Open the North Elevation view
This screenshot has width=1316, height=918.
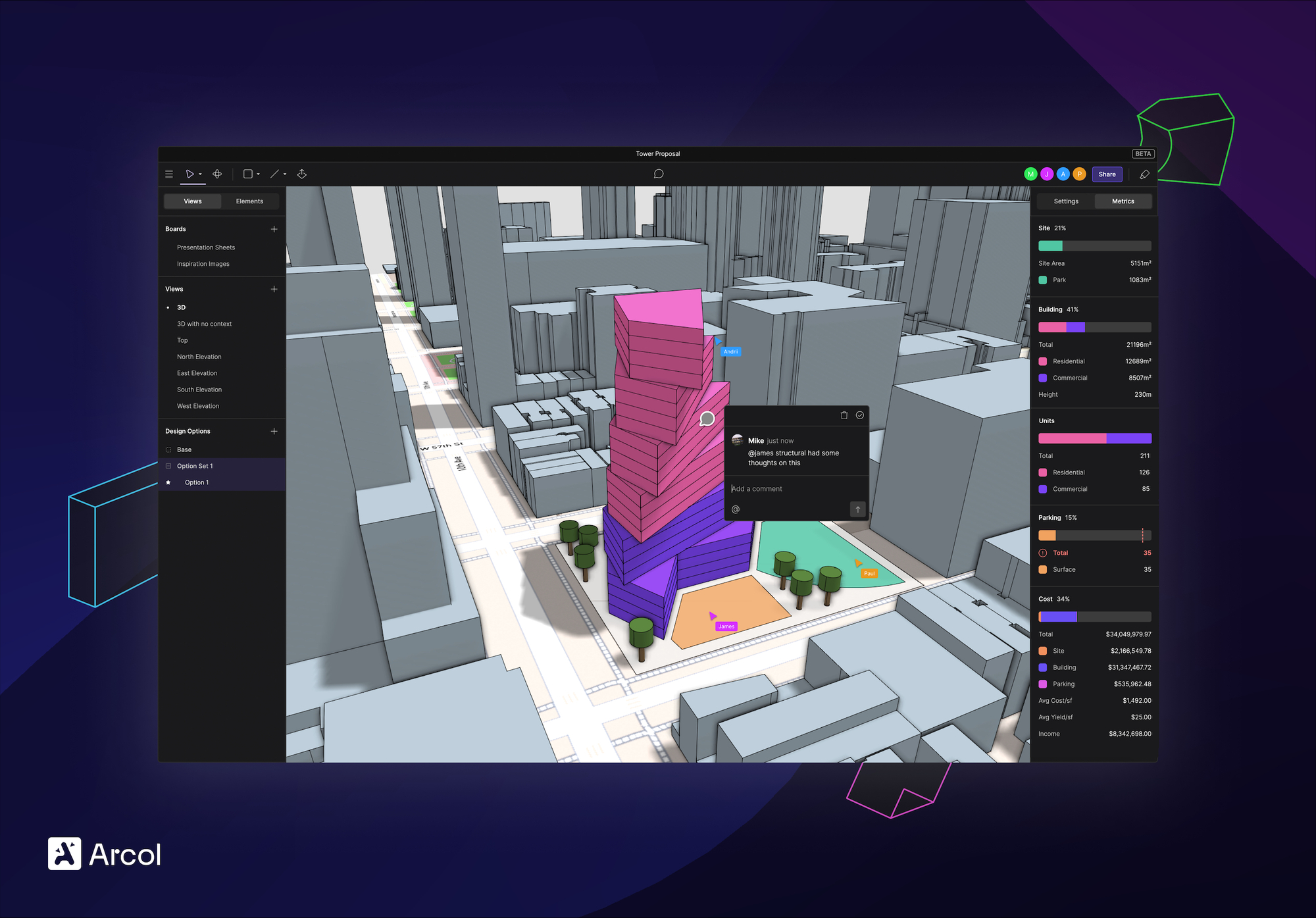click(199, 357)
